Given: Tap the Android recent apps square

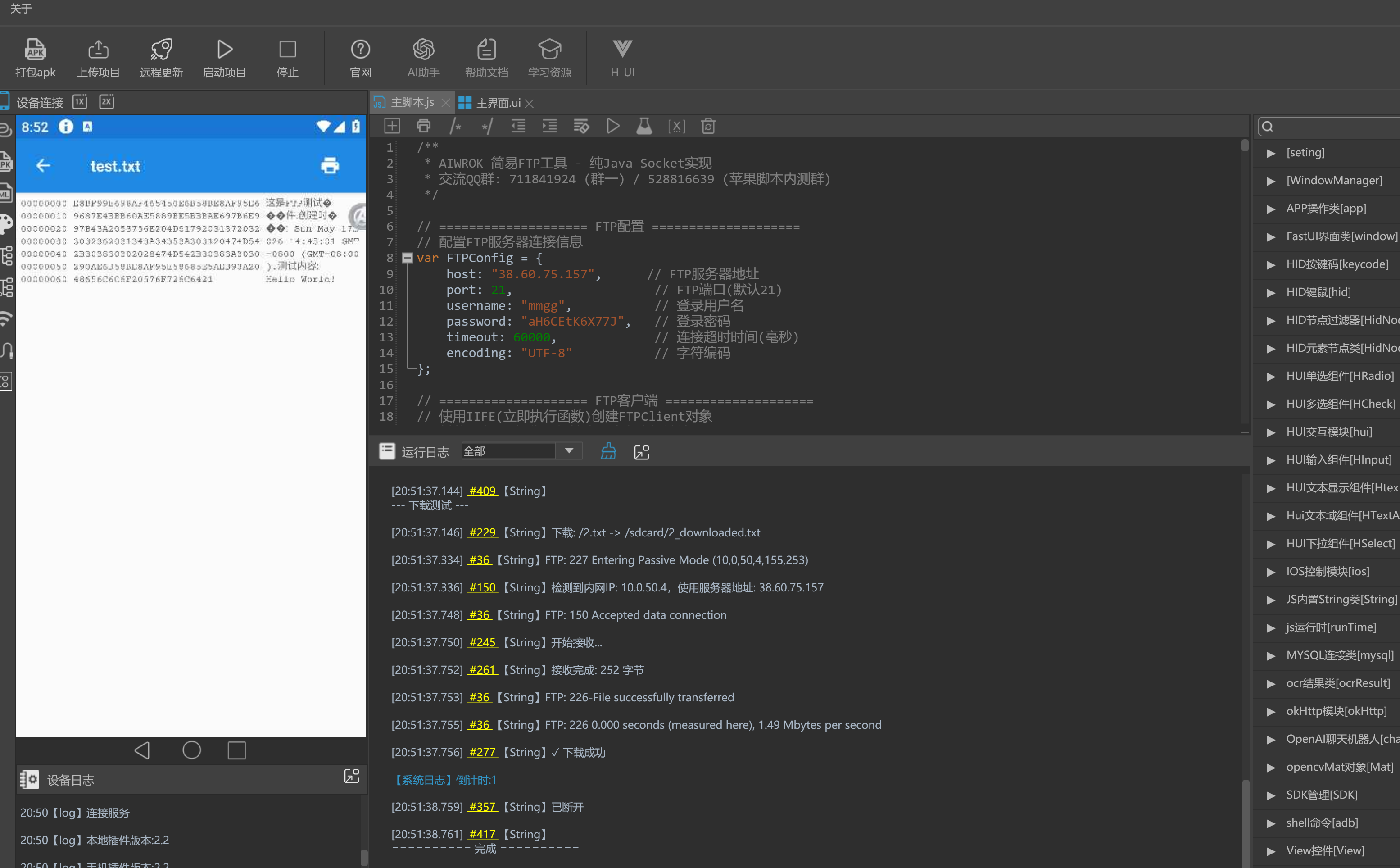Looking at the screenshot, I should (237, 750).
